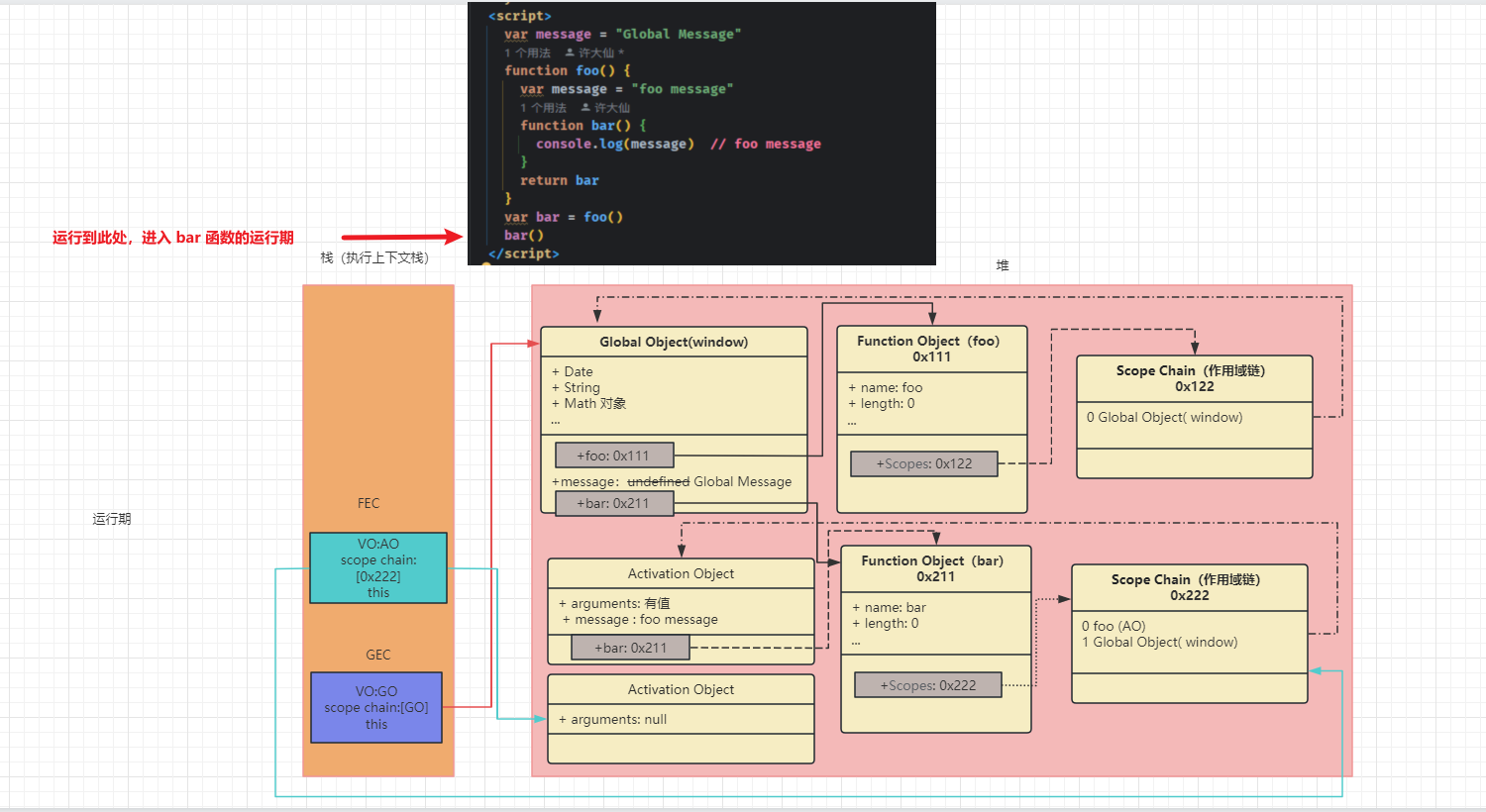Click the '0 foo (AO)' scope chain entry
The image size is (1486, 812).
click(1114, 626)
